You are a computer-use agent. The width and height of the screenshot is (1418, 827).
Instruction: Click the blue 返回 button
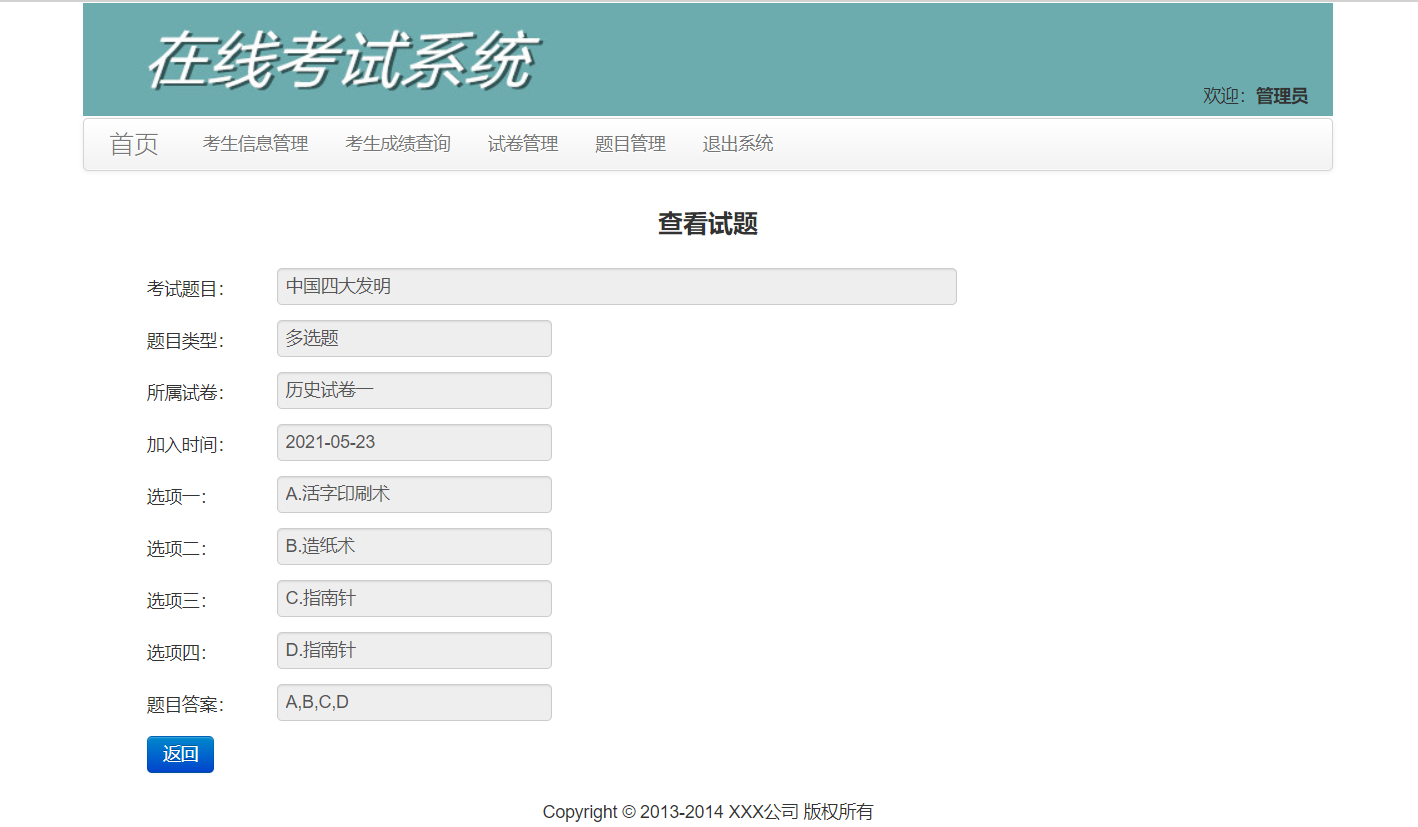coord(180,754)
